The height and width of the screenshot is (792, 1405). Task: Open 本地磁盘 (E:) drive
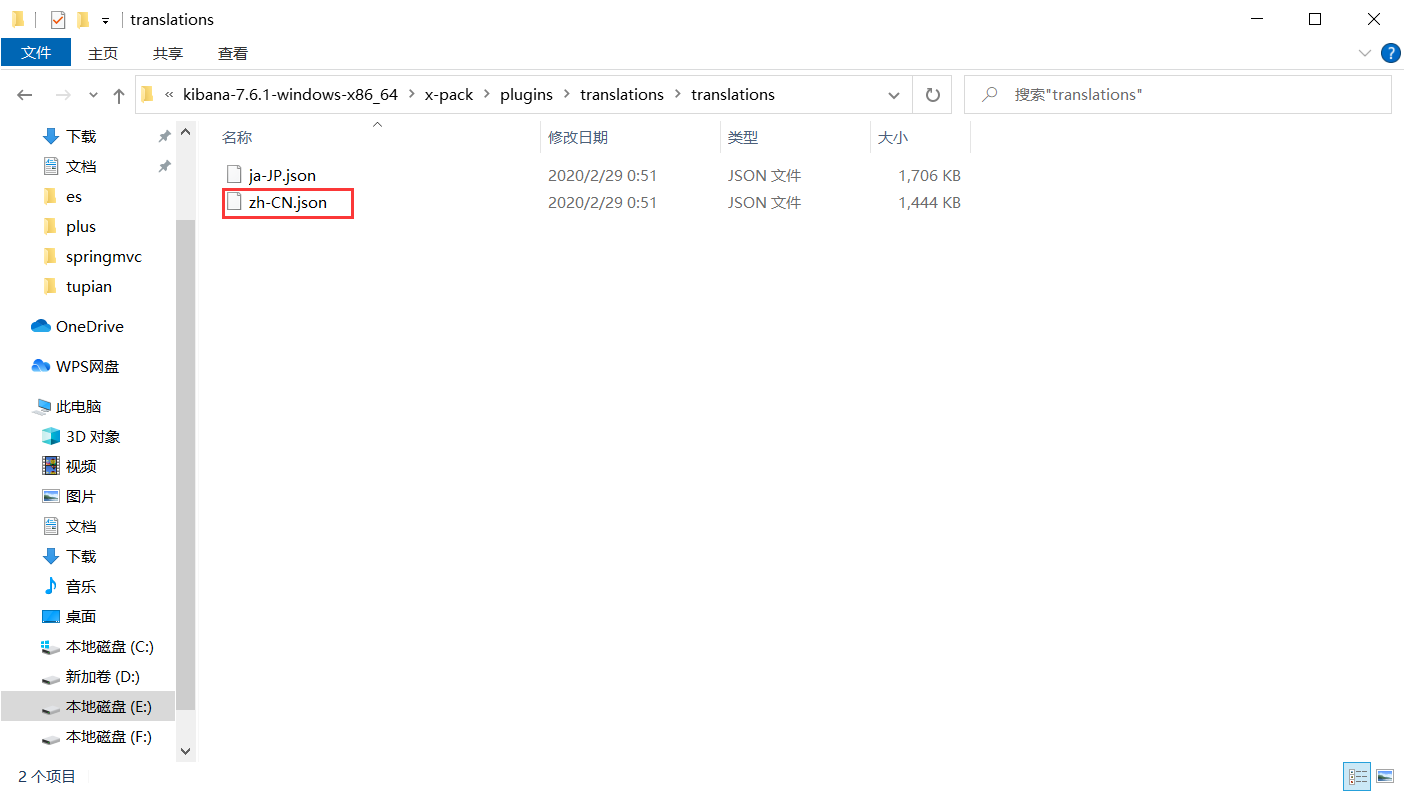tap(109, 706)
